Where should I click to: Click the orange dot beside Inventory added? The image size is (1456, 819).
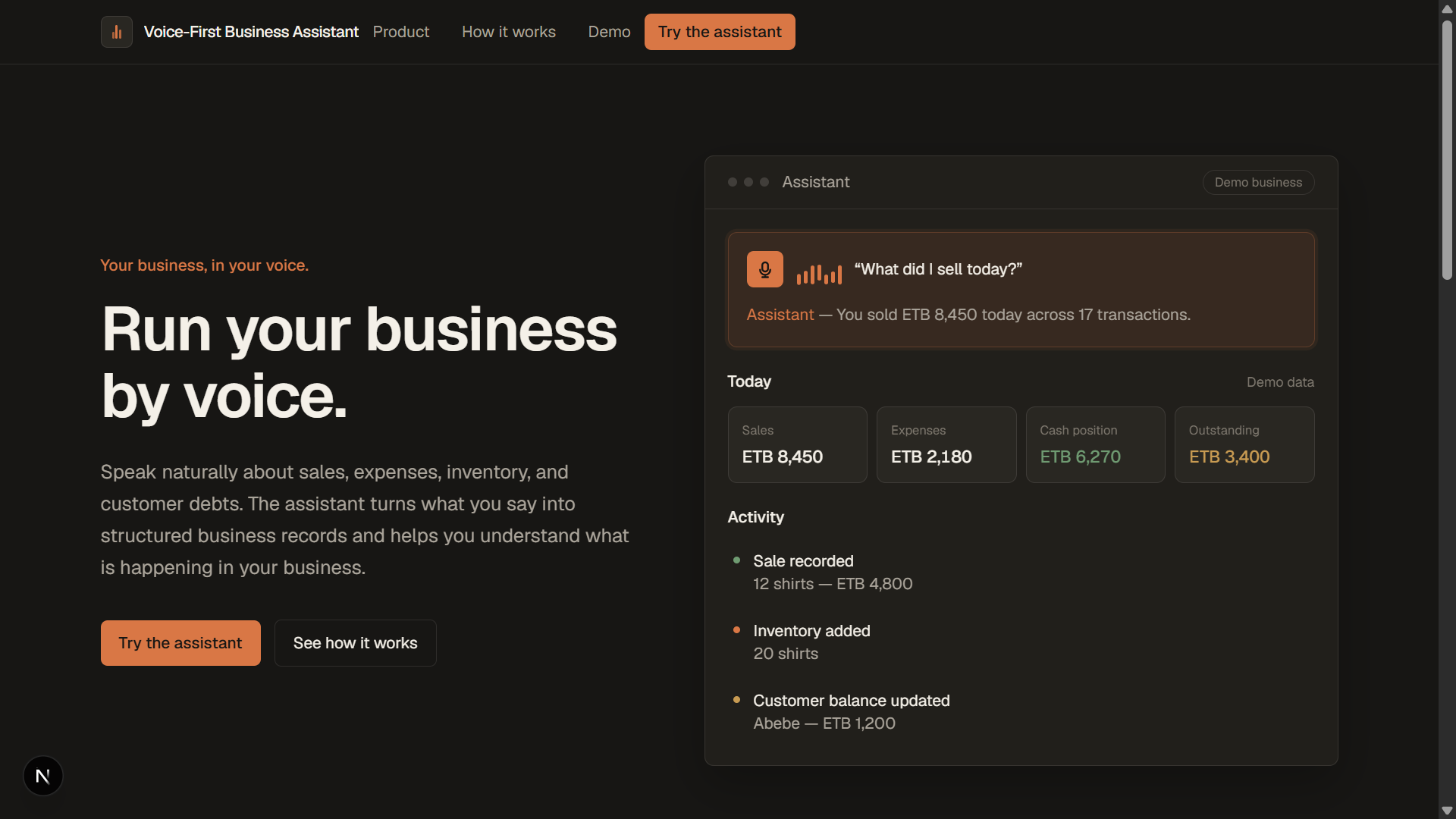736,630
